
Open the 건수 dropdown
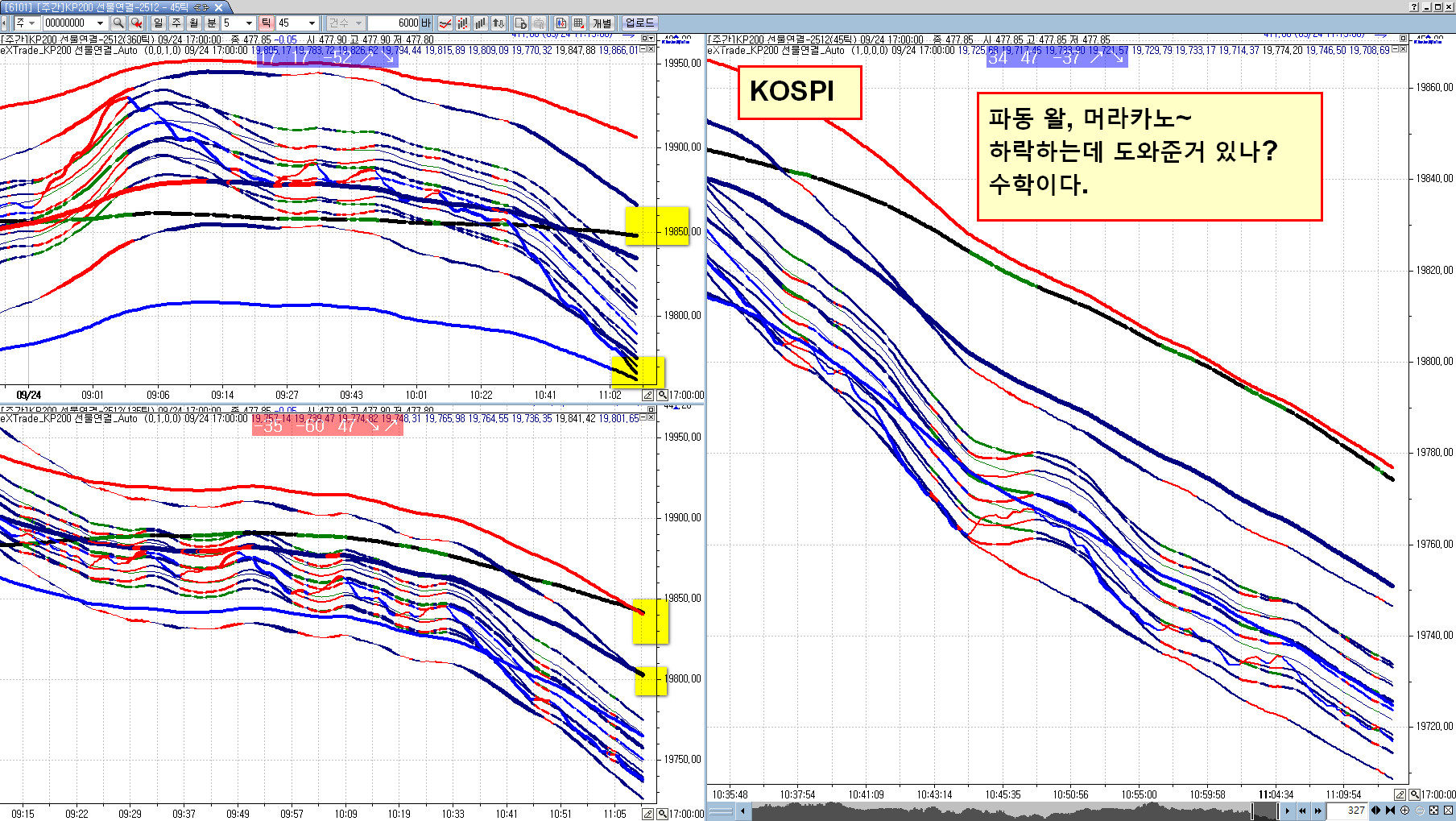pyautogui.click(x=346, y=23)
